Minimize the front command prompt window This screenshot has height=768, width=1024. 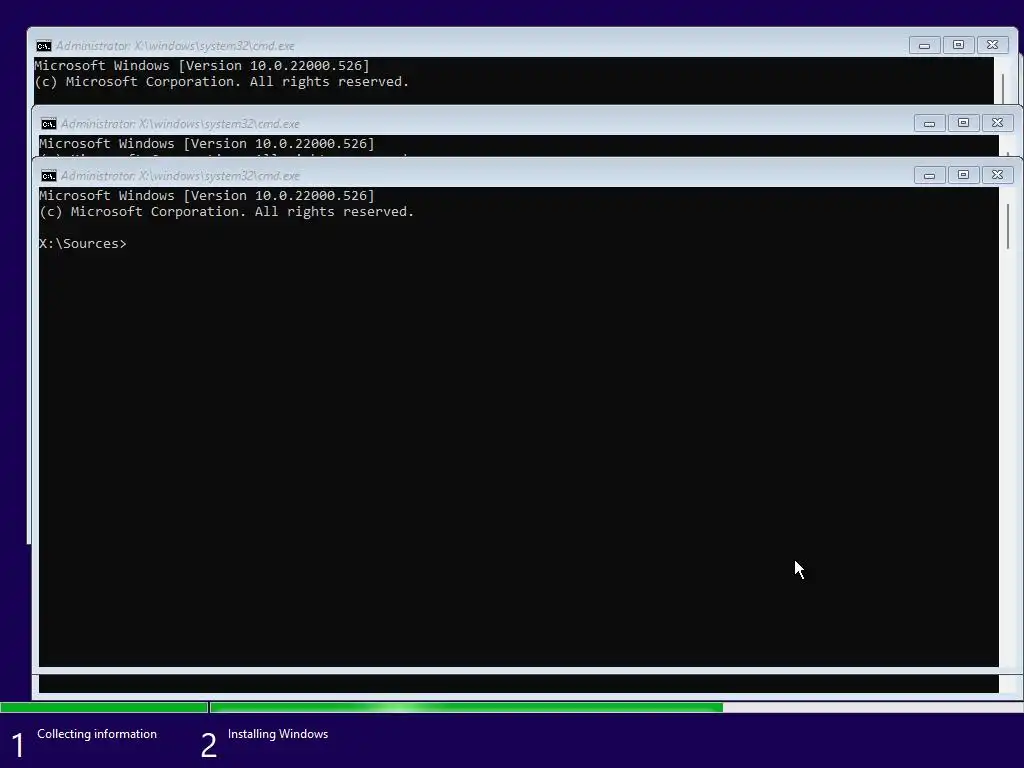[x=929, y=175]
